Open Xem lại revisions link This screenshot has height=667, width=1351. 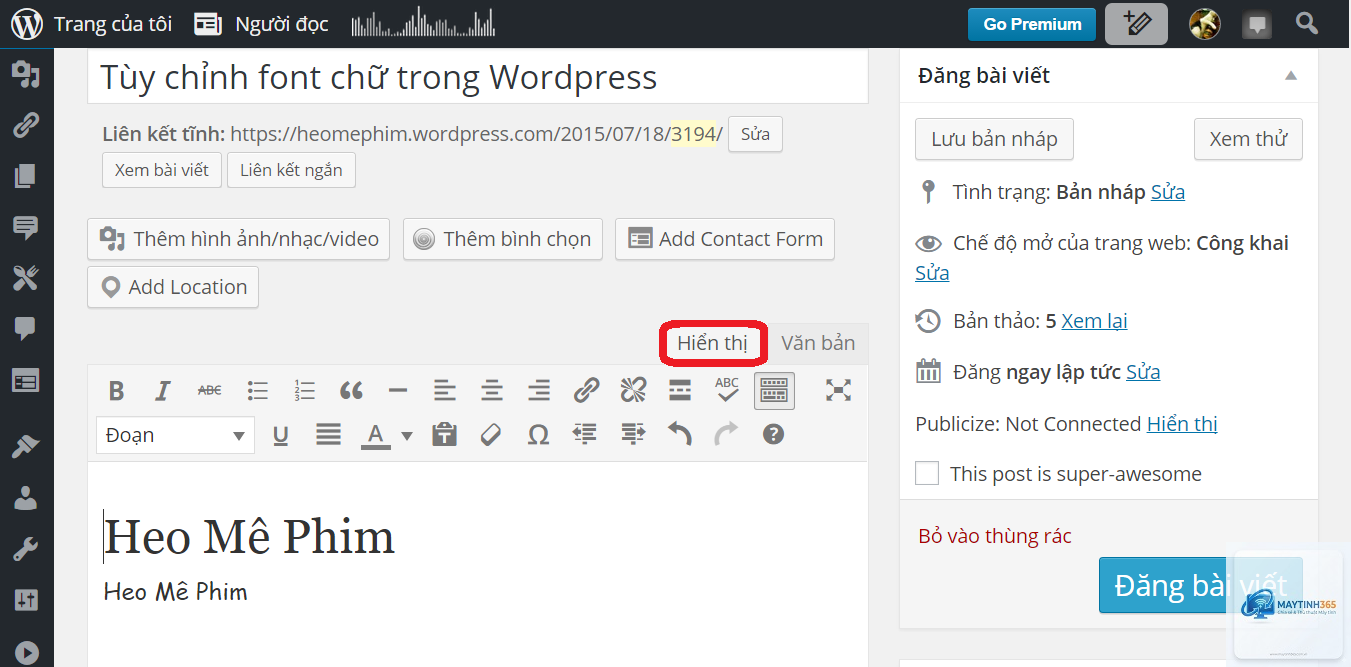1094,321
